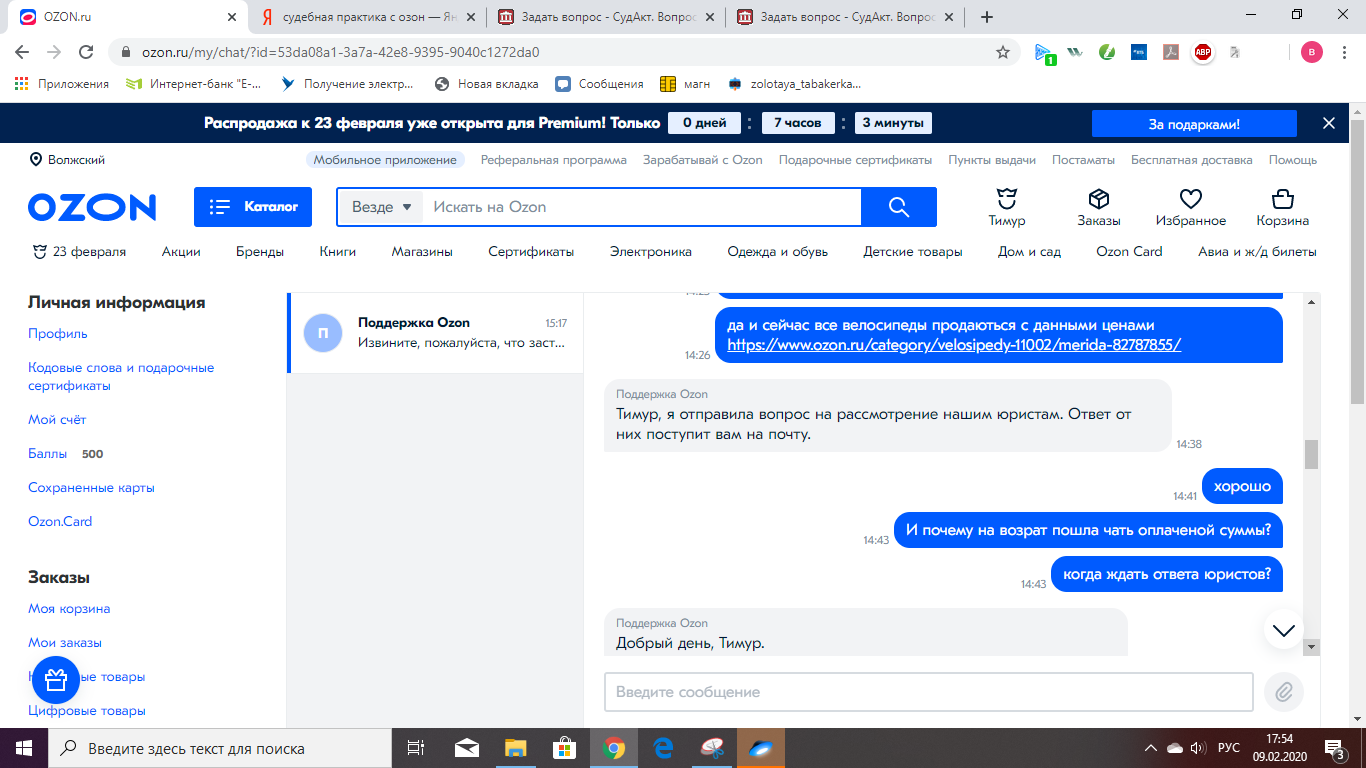Open the Merida bicycles link in chat
Image resolution: width=1366 pixels, height=768 pixels.
coord(953,344)
